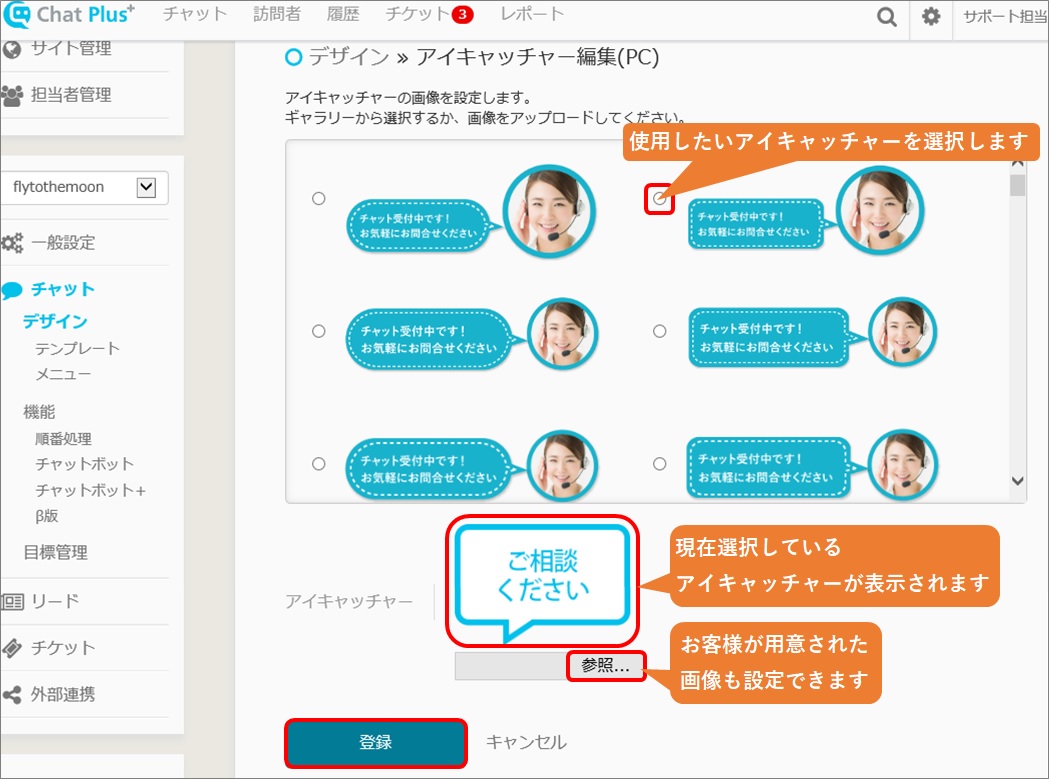Open the 履歴 tab
This screenshot has height=779, width=1049.
coord(343,14)
